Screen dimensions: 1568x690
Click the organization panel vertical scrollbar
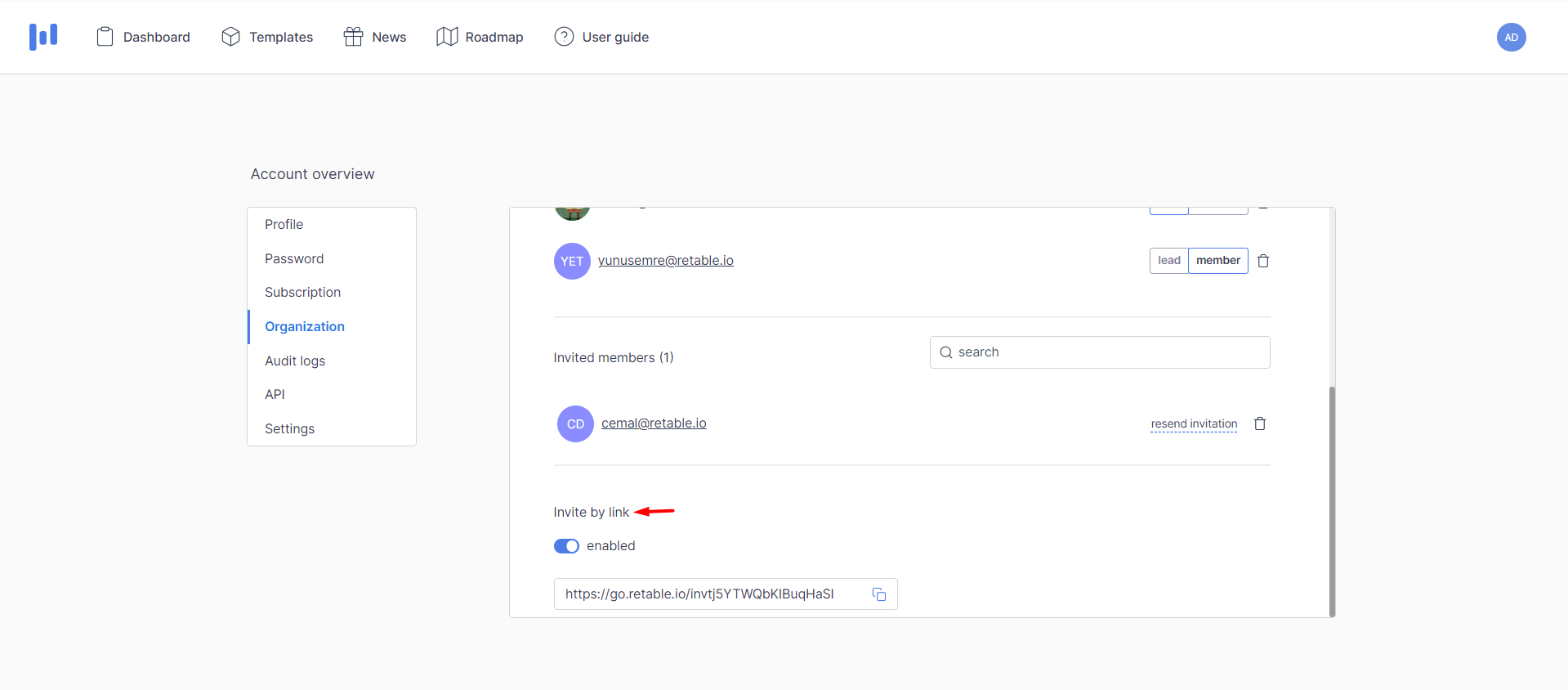tap(1332, 499)
